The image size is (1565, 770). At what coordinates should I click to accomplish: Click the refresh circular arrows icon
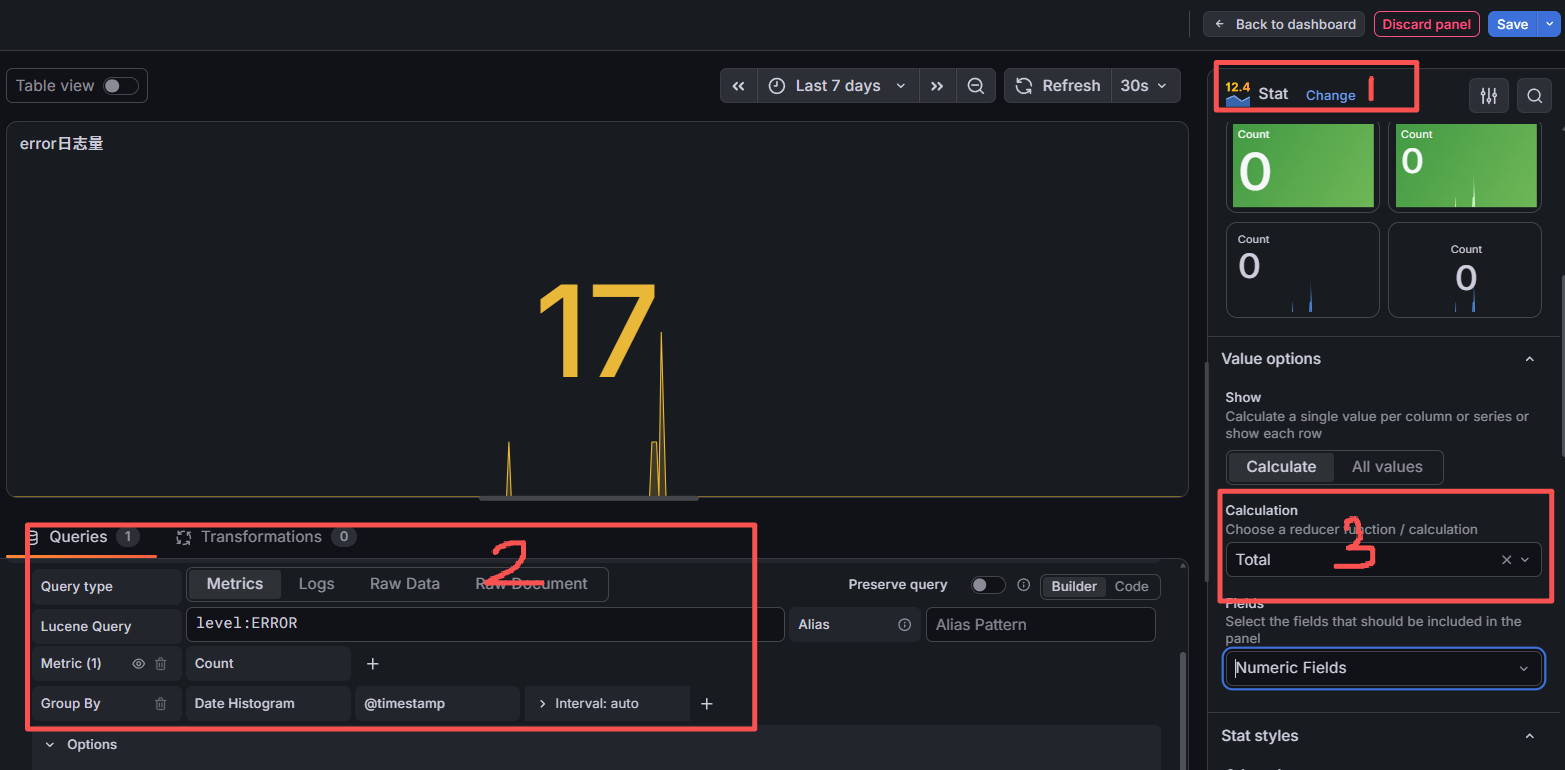pos(1024,86)
